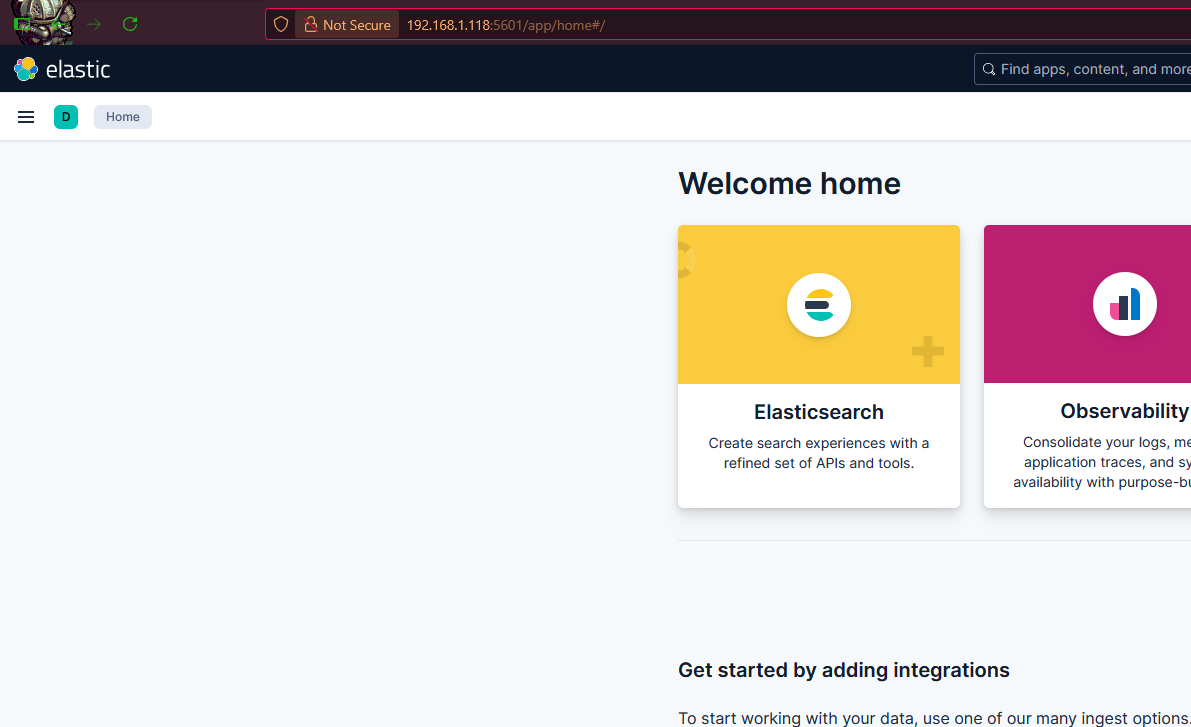Viewport: 1191px width, 727px height.
Task: Click the Elasticsearch round logo icon
Action: tap(819, 305)
